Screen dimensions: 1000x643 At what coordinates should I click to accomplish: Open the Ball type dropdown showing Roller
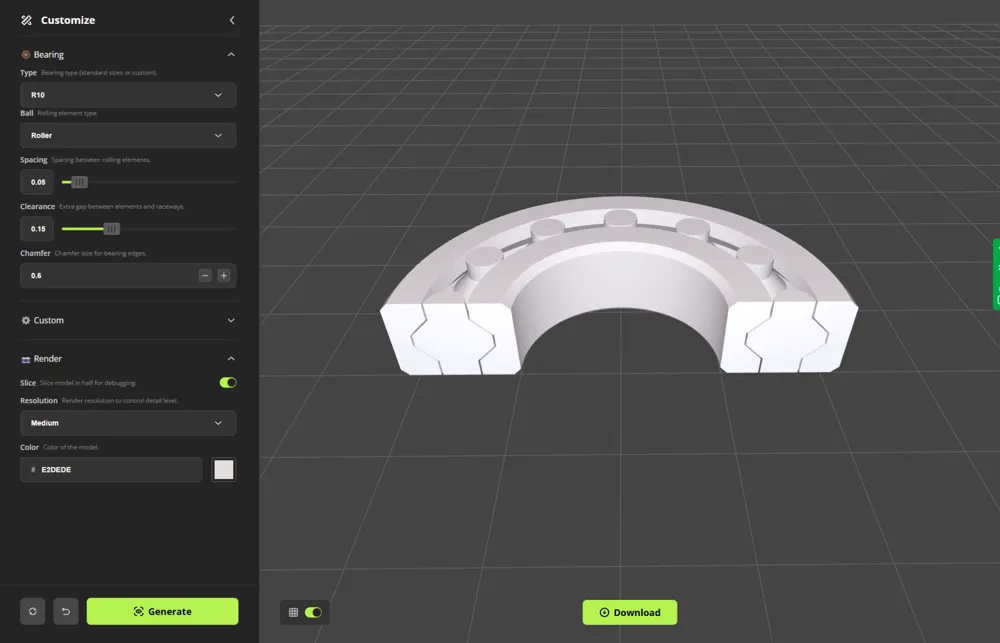tap(128, 135)
